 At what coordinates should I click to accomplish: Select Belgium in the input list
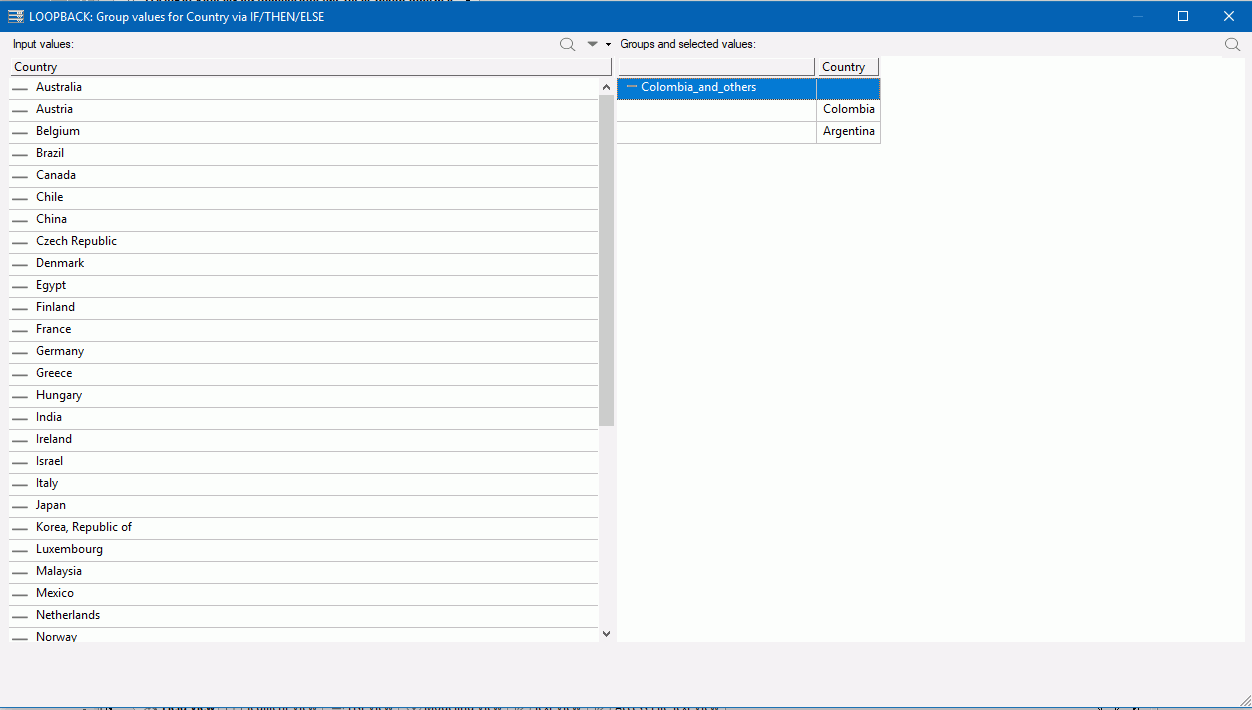[x=304, y=132]
